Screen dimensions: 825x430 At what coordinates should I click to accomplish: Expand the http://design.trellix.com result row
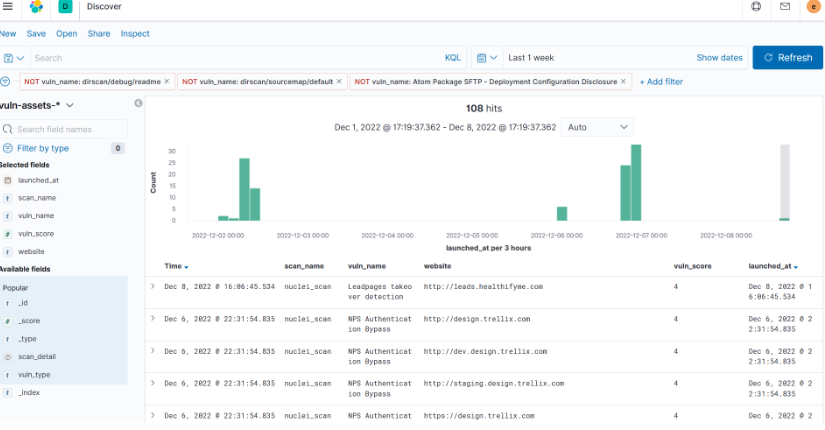(153, 318)
